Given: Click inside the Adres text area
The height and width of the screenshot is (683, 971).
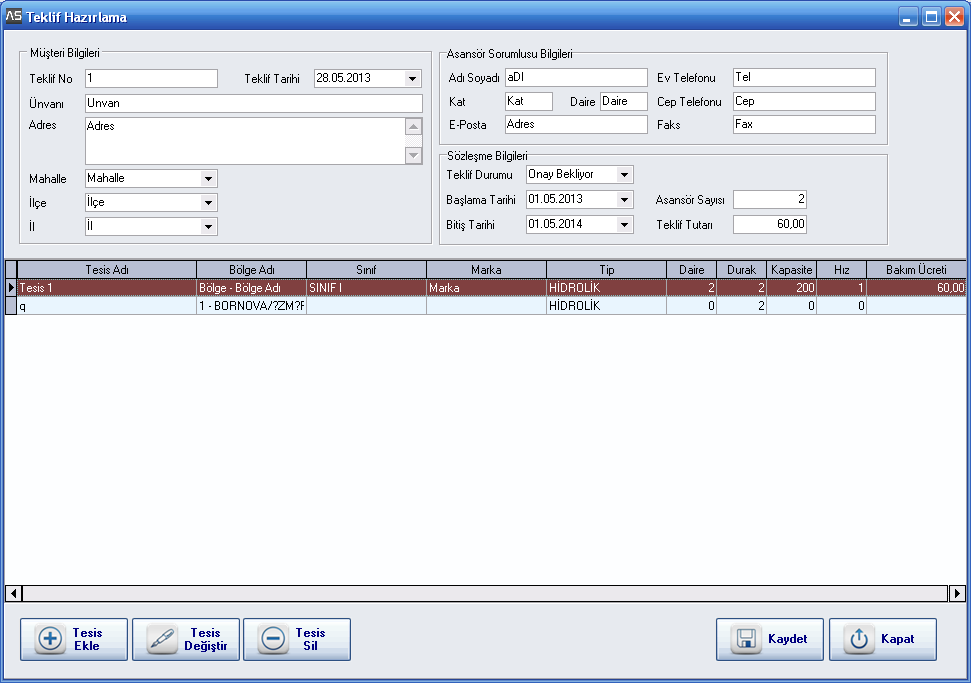Looking at the screenshot, I should click(245, 141).
